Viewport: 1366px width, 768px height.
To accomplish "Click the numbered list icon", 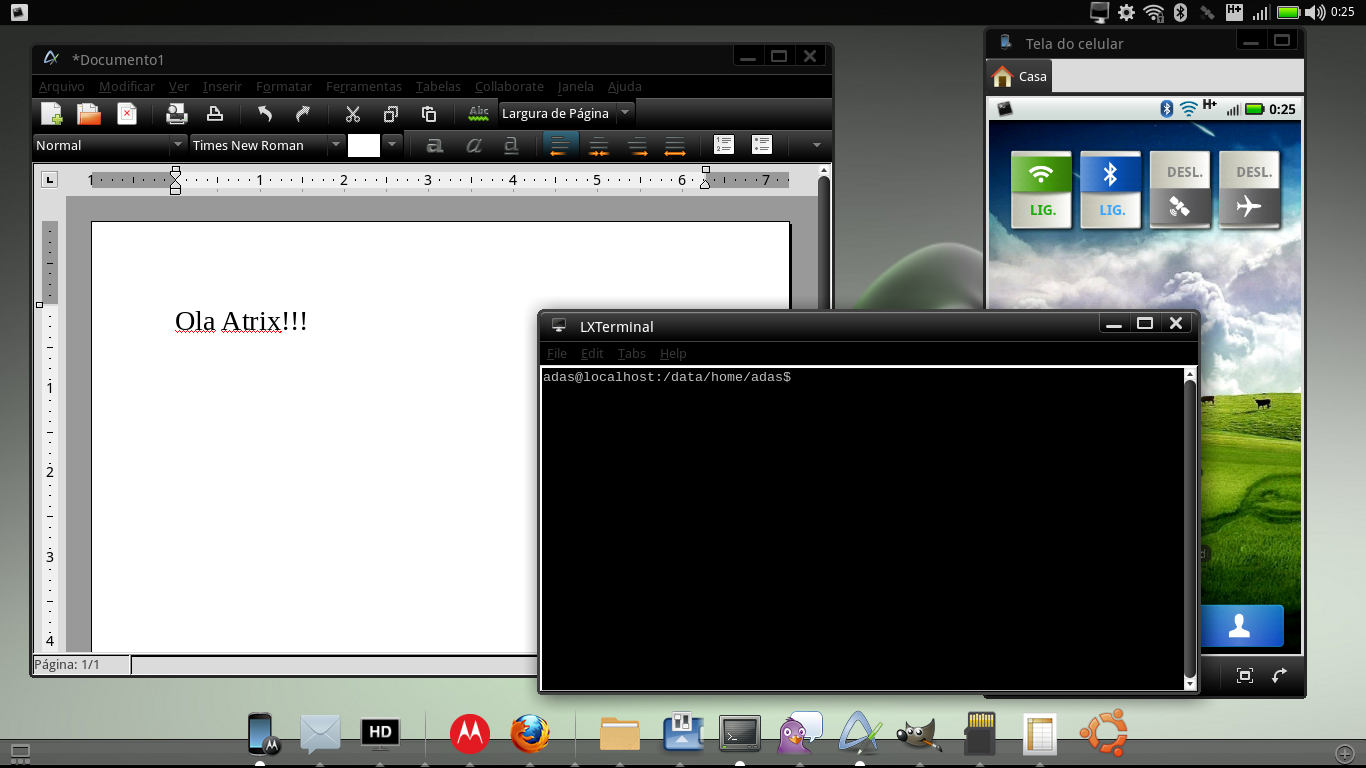I will (x=724, y=146).
